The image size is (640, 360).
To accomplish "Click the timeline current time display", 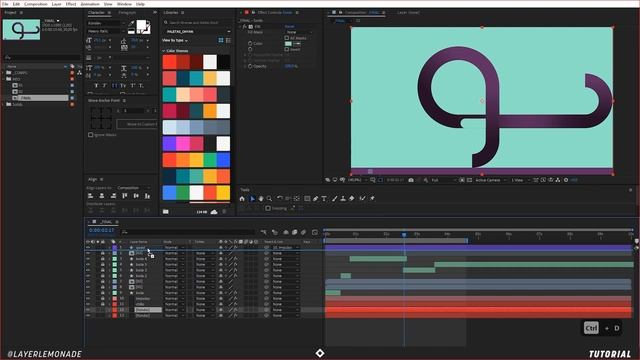I will [102, 231].
